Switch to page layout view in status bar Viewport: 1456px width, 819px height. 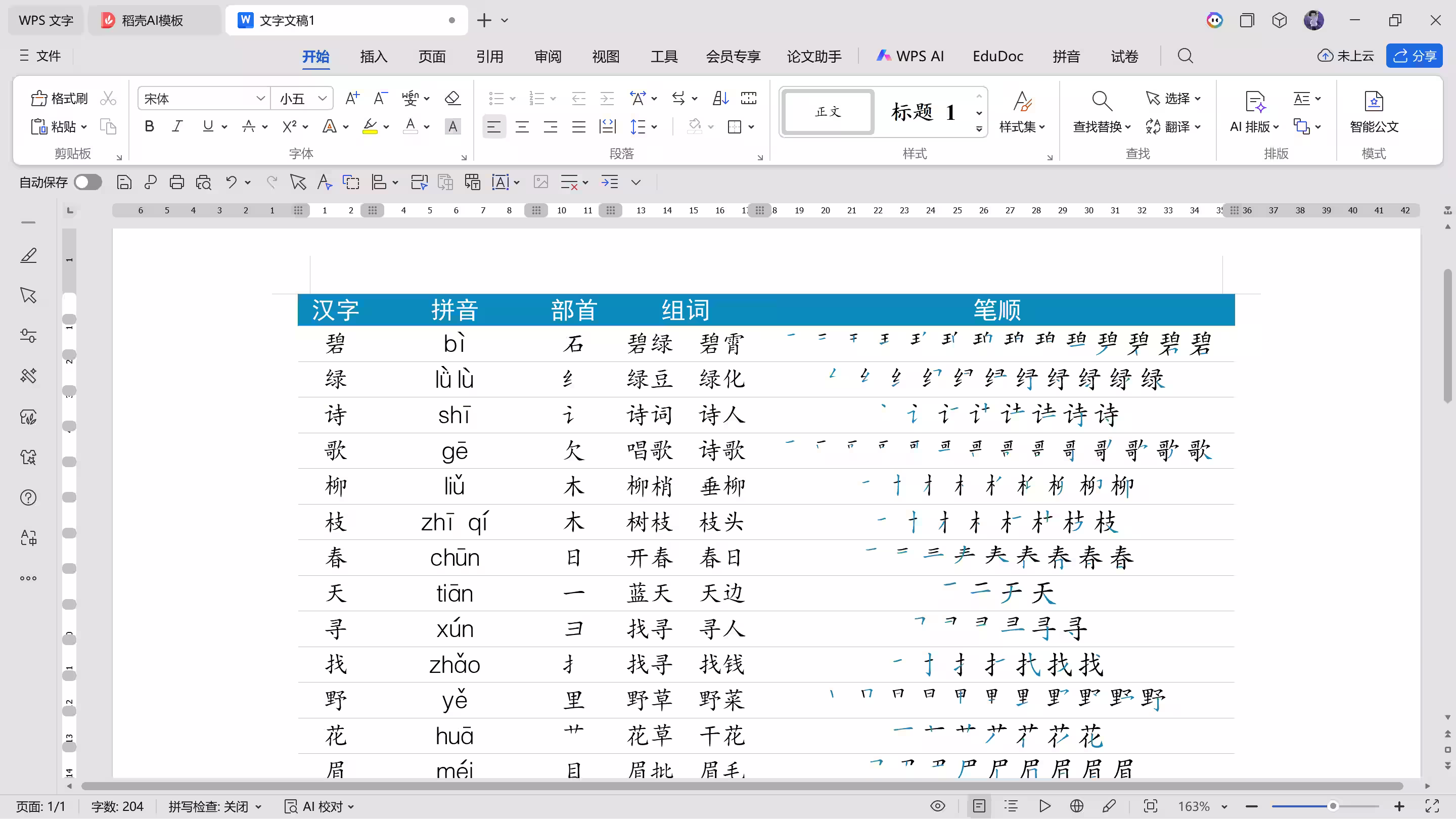979,806
